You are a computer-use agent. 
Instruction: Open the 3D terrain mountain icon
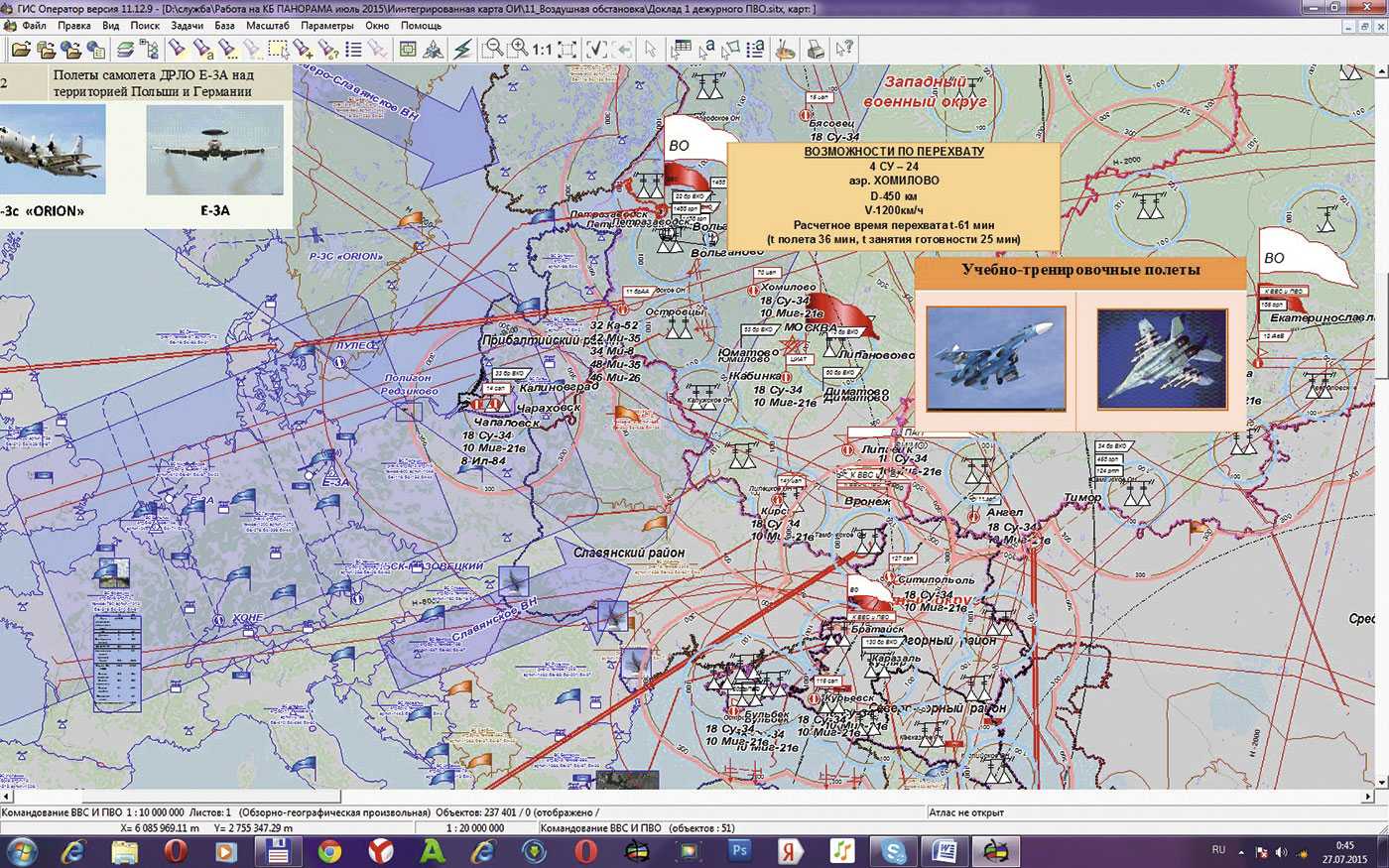pyautogui.click(x=433, y=49)
